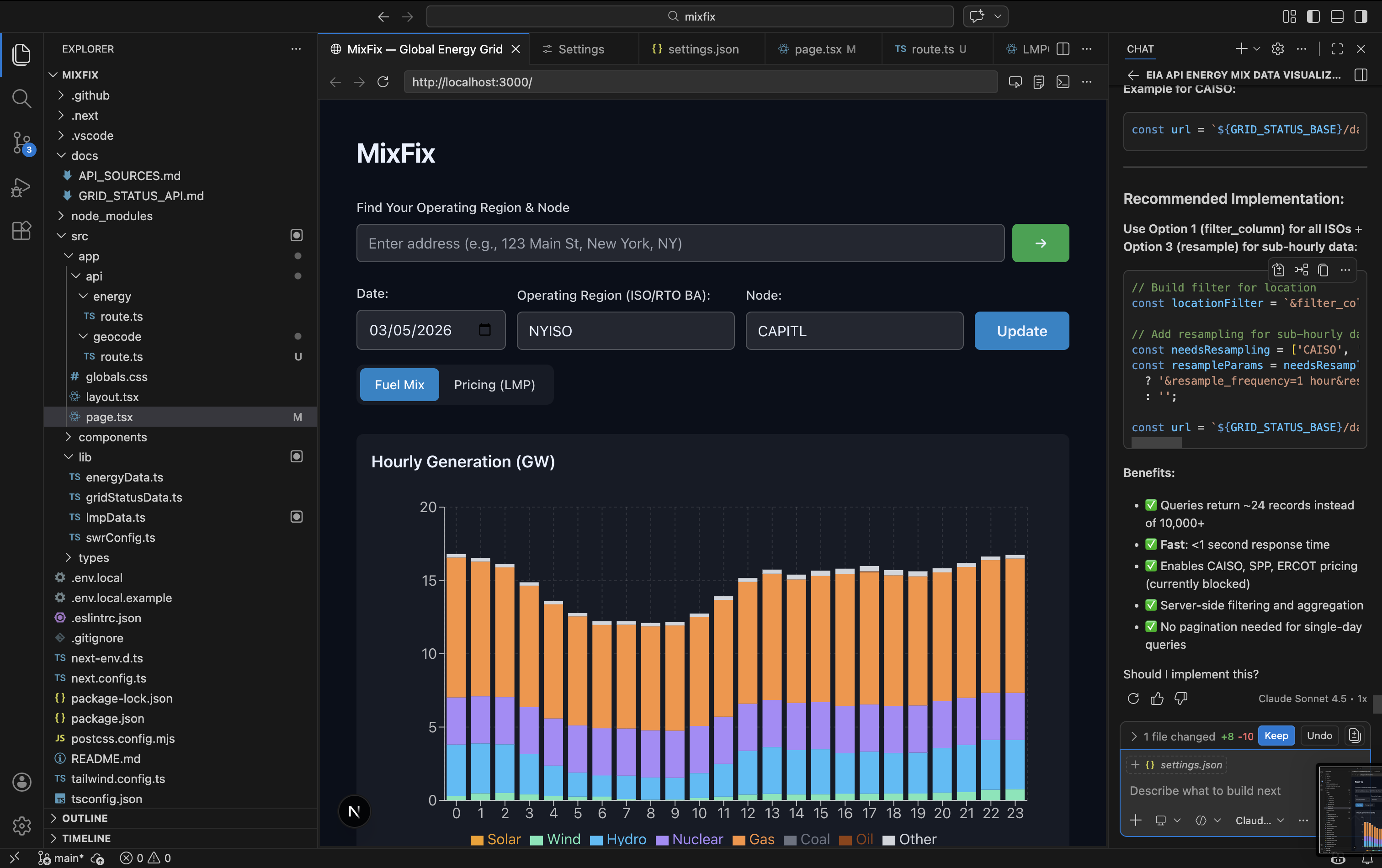Click the green arrow address search button
The image size is (1382, 868).
coord(1040,243)
